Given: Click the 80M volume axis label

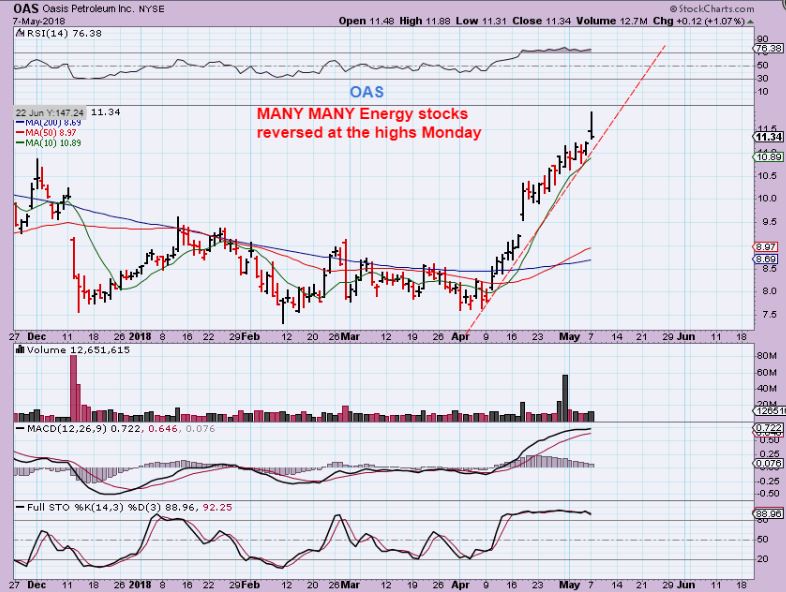Looking at the screenshot, I should pyautogui.click(x=767, y=356).
